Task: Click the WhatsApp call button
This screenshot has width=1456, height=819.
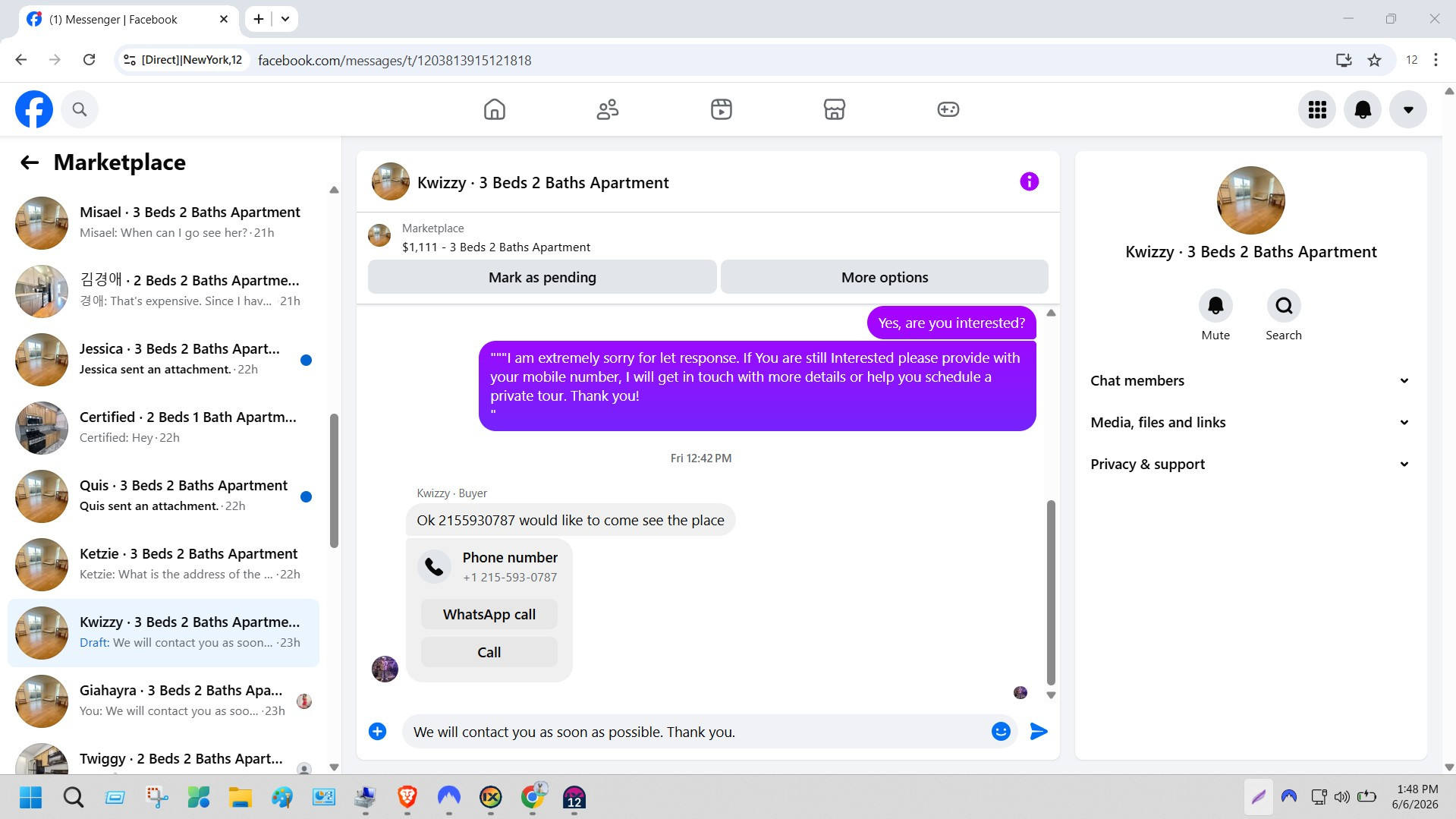Action: [x=489, y=614]
